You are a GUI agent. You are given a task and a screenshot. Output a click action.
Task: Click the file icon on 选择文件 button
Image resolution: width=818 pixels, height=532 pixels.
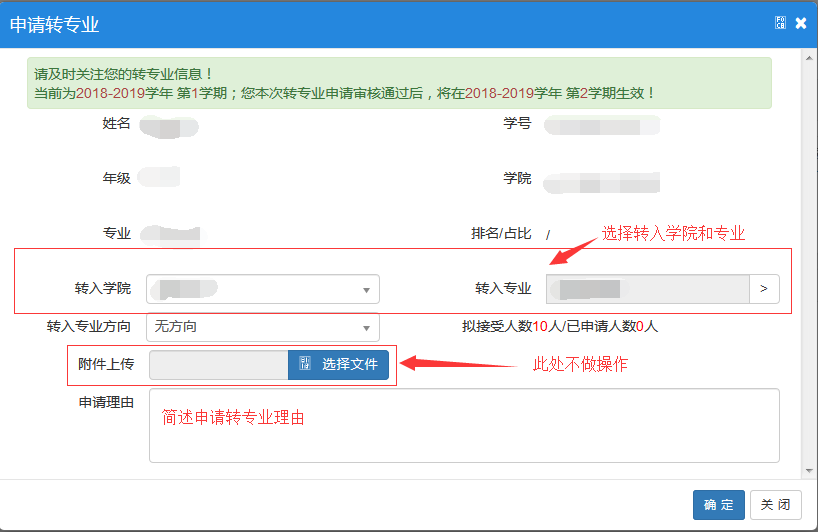tap(305, 365)
